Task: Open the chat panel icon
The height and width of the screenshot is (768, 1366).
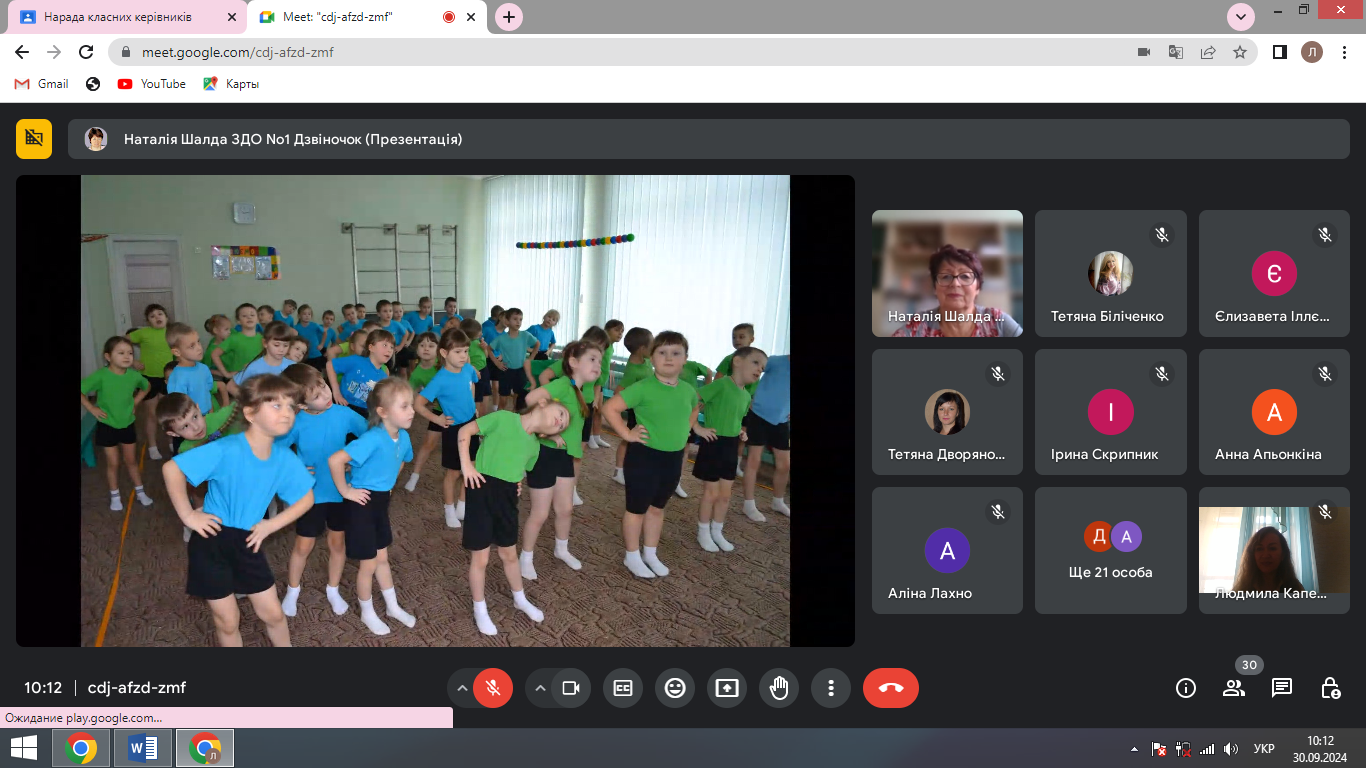Action: (1282, 688)
